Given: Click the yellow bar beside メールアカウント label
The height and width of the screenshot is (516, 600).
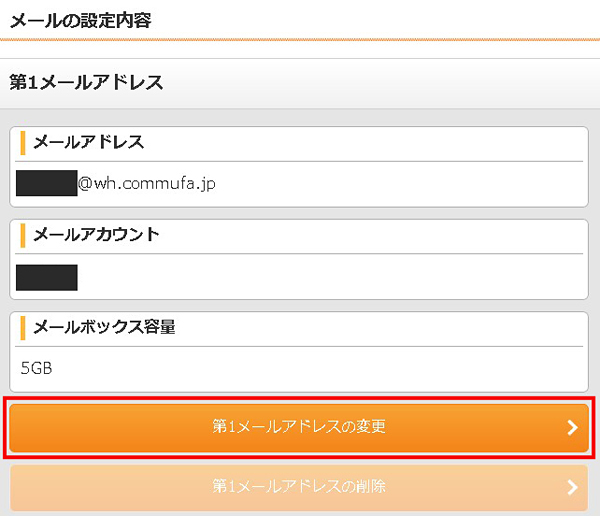Looking at the screenshot, I should tap(22, 236).
